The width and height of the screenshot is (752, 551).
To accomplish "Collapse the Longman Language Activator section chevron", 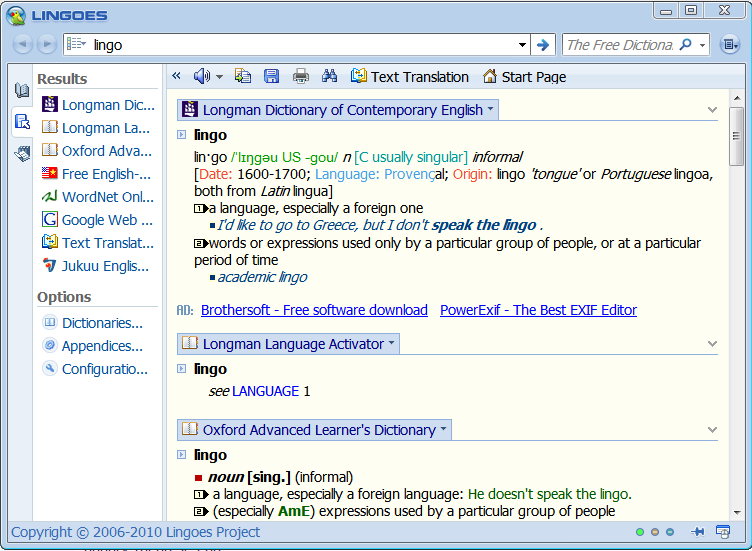I will pyautogui.click(x=712, y=343).
